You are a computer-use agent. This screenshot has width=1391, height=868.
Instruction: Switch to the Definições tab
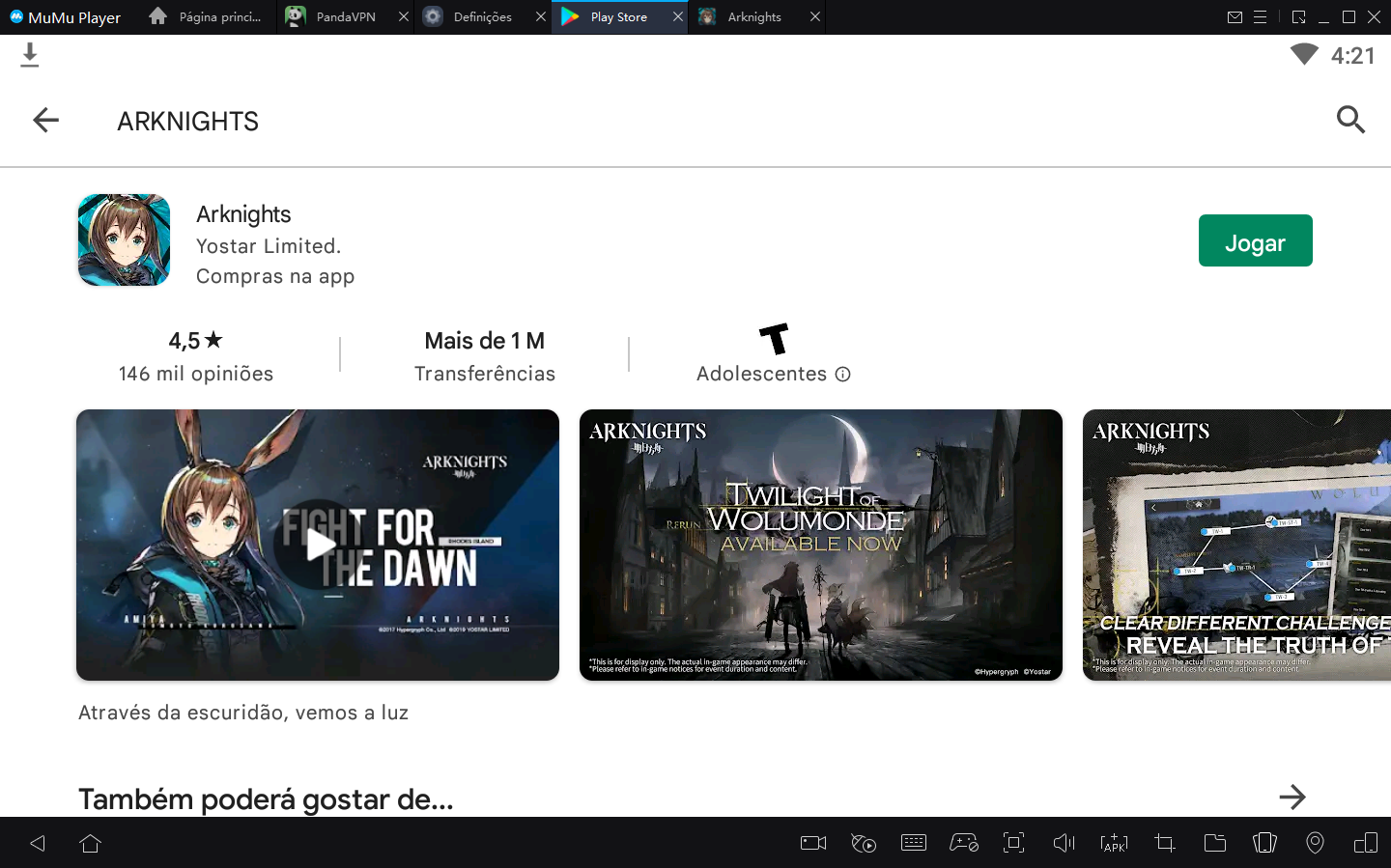click(483, 16)
